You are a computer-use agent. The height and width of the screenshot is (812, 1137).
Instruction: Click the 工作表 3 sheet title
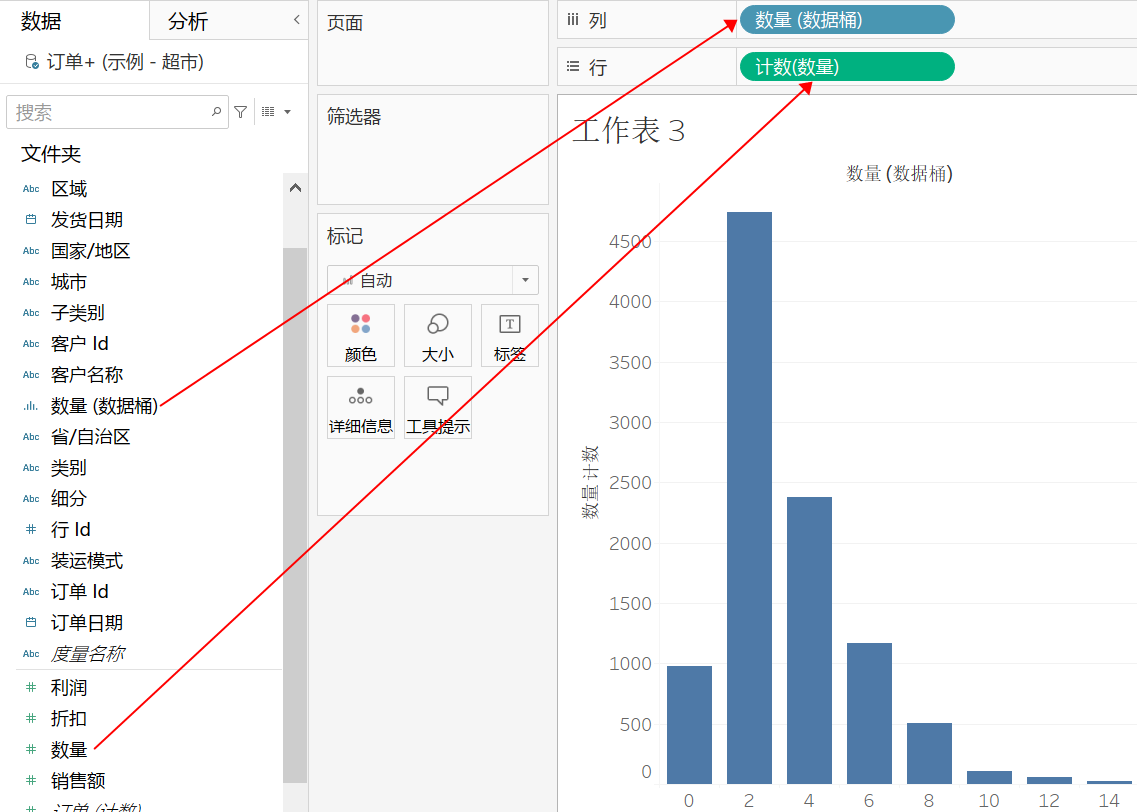tap(629, 130)
